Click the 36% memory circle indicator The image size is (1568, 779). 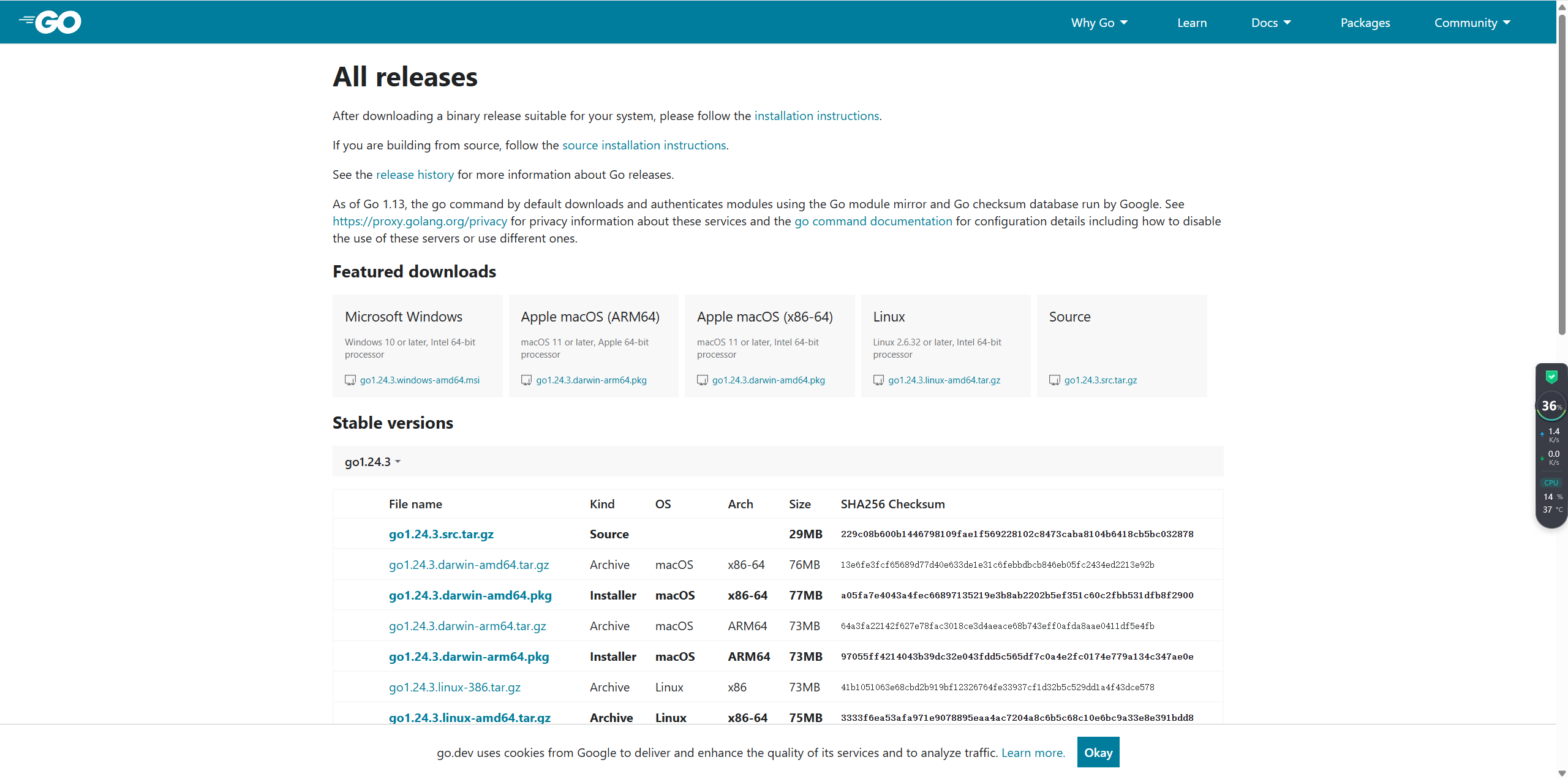tap(1551, 406)
